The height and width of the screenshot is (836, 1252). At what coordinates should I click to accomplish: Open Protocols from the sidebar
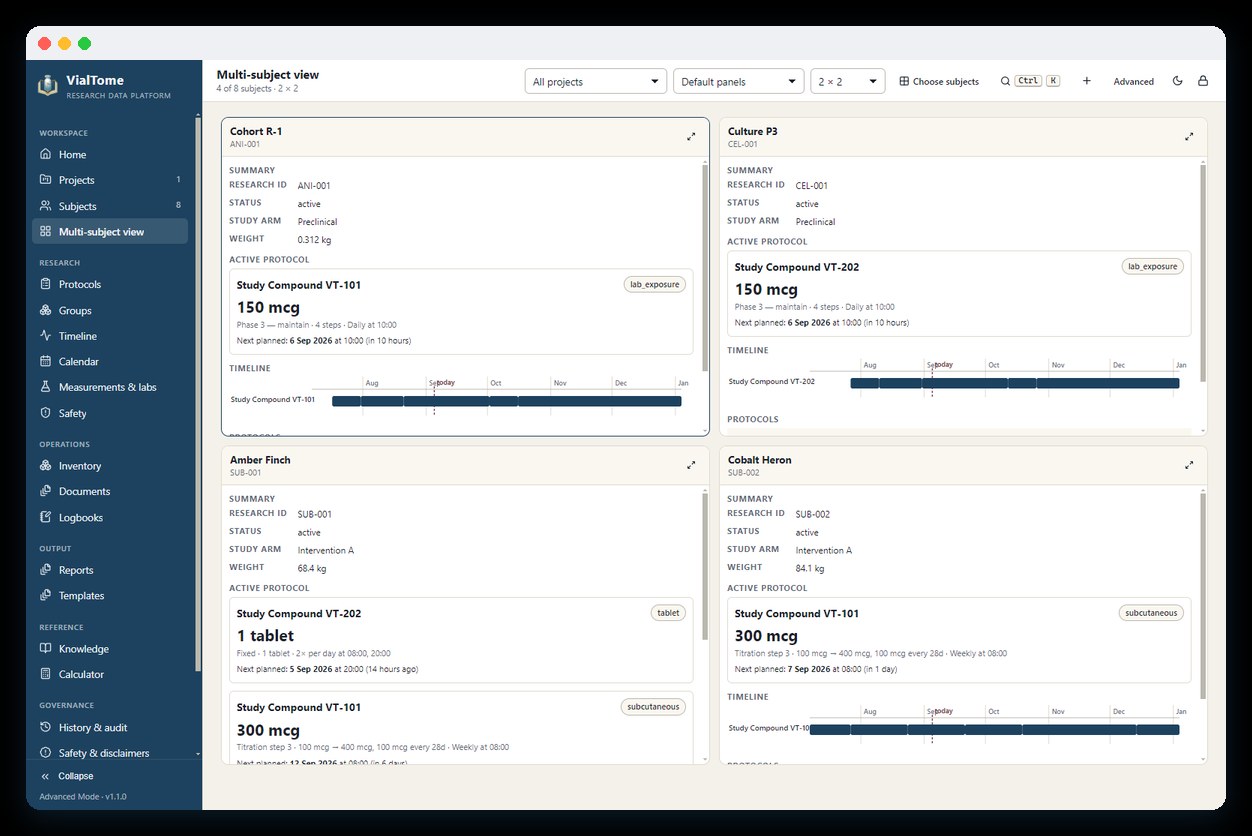click(x=110, y=284)
